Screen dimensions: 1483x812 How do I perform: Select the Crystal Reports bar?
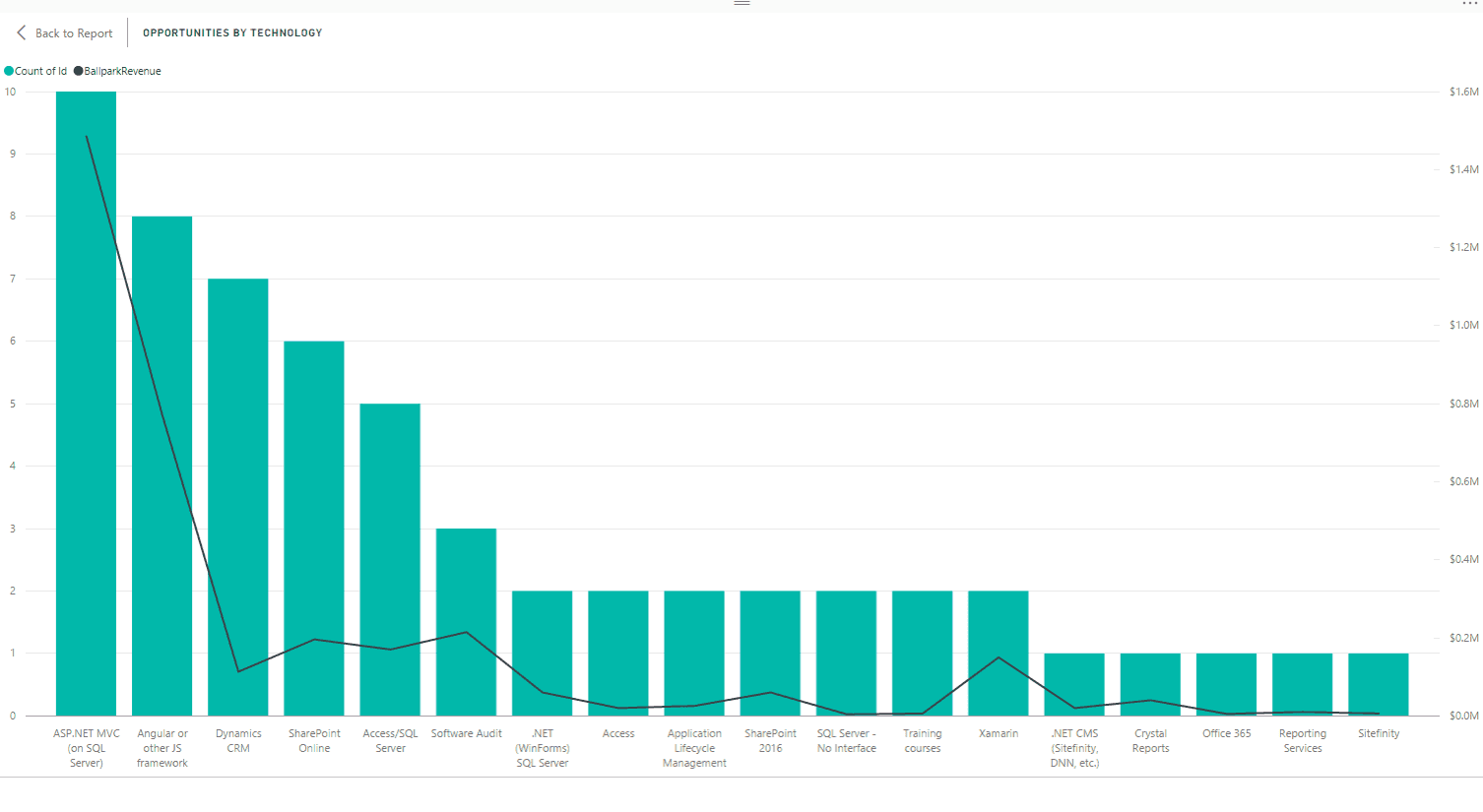[1150, 679]
